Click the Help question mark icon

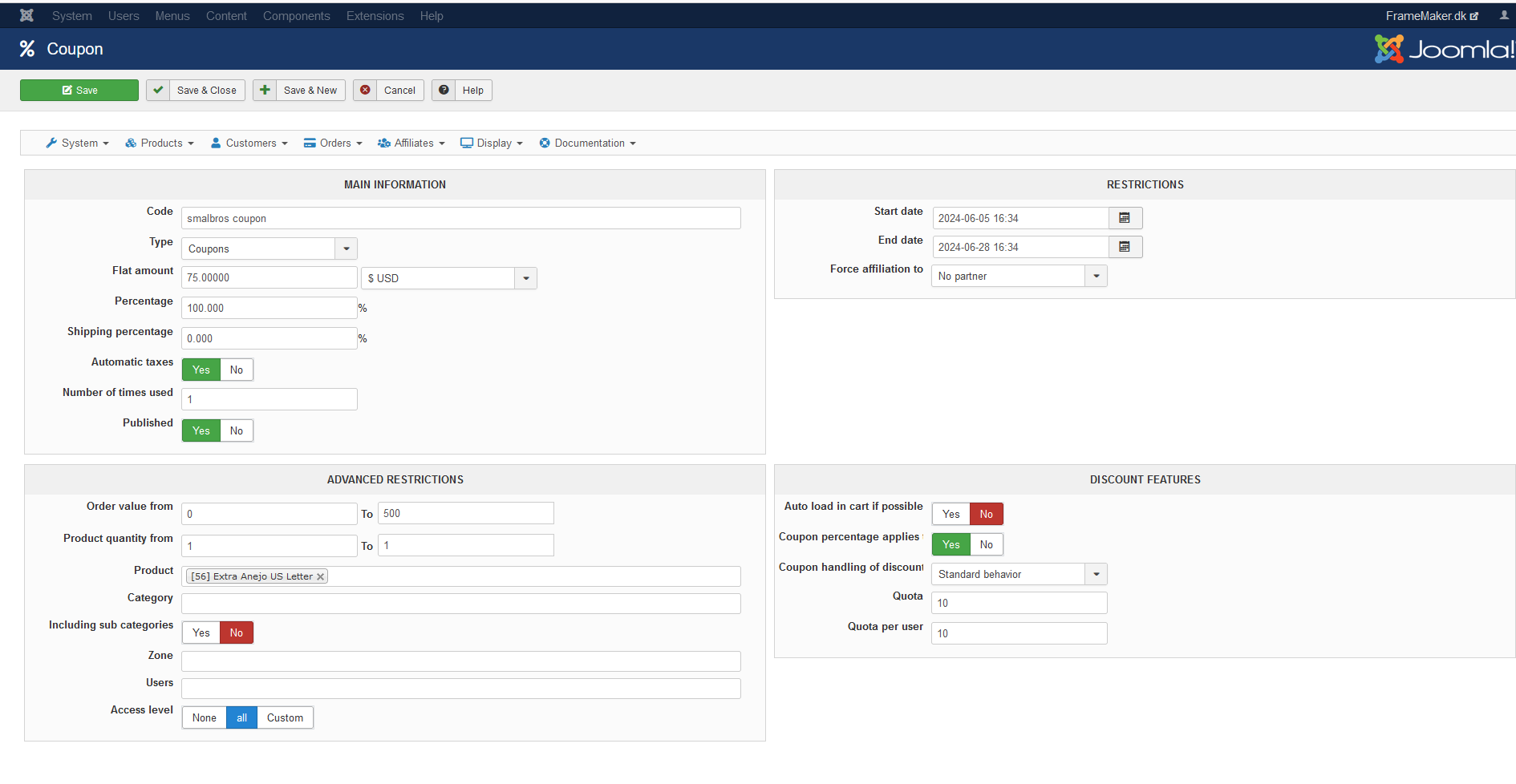(444, 90)
